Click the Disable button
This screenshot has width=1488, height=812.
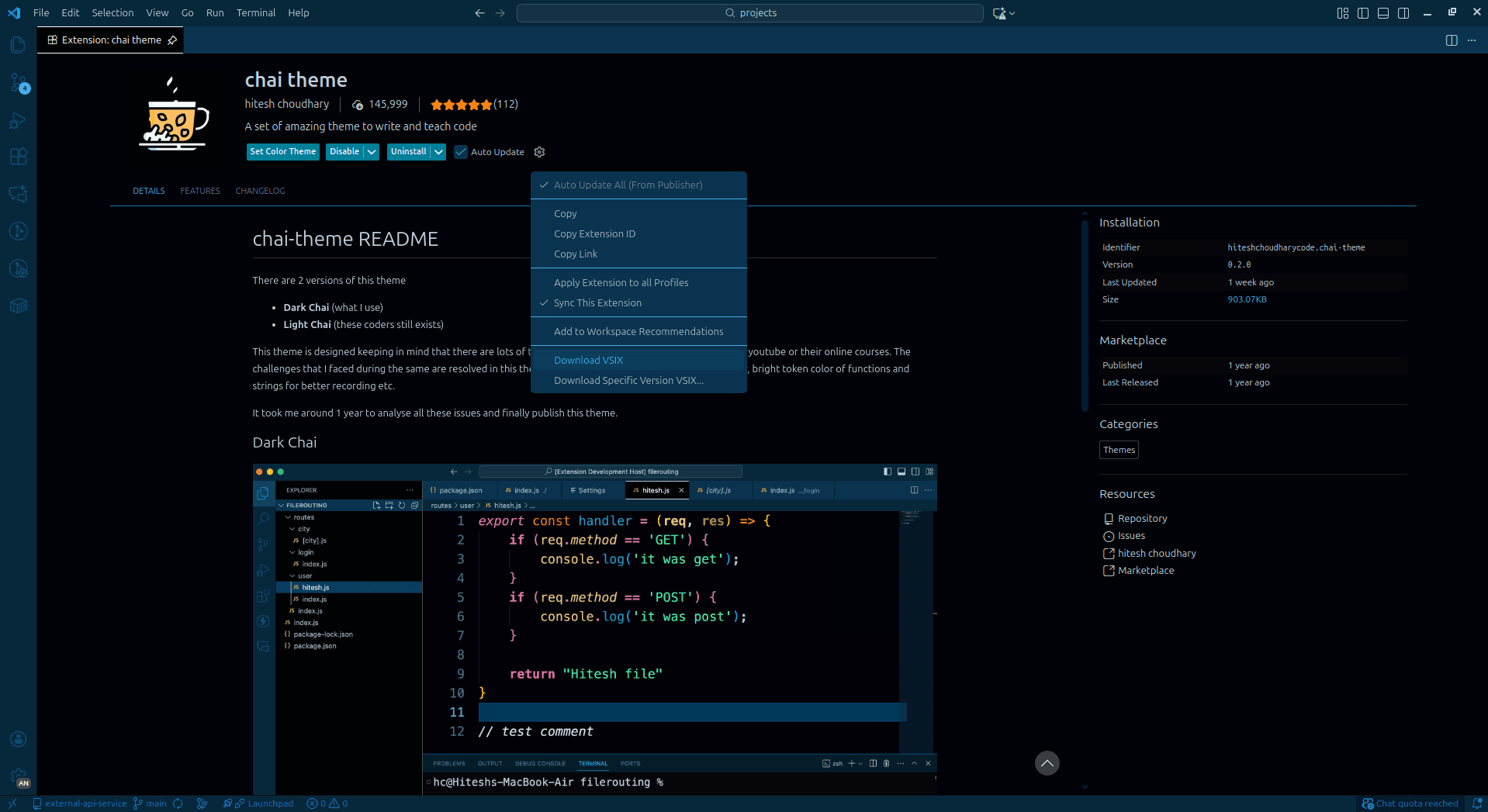click(x=344, y=152)
